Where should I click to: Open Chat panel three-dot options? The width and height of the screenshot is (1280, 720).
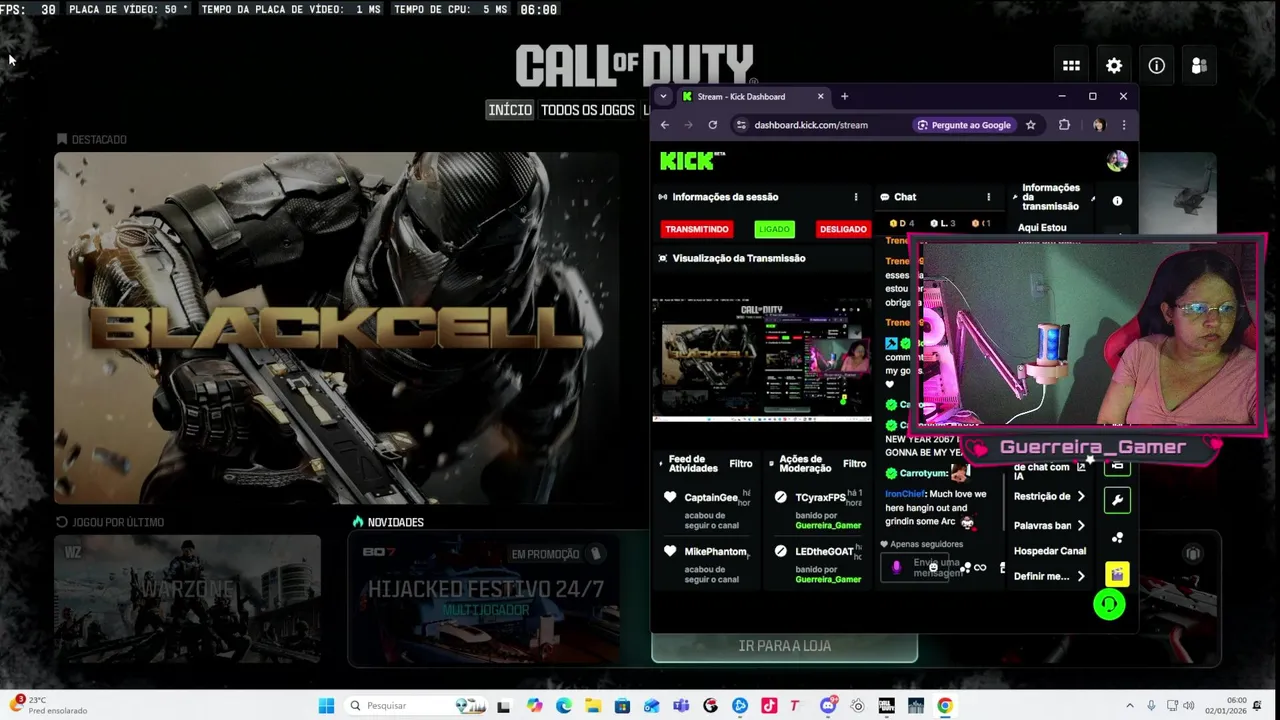(x=988, y=197)
